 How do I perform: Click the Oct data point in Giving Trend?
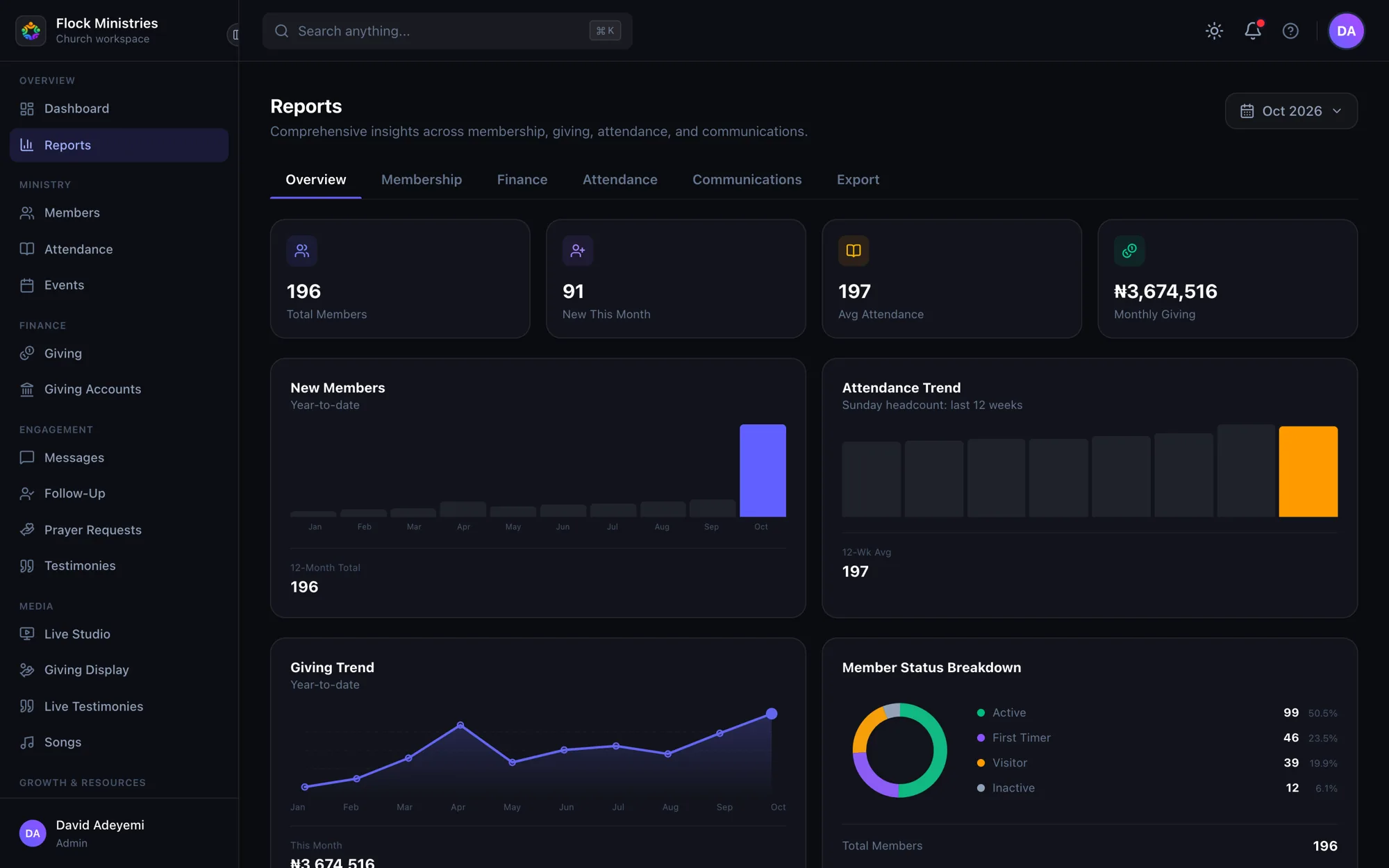point(772,714)
